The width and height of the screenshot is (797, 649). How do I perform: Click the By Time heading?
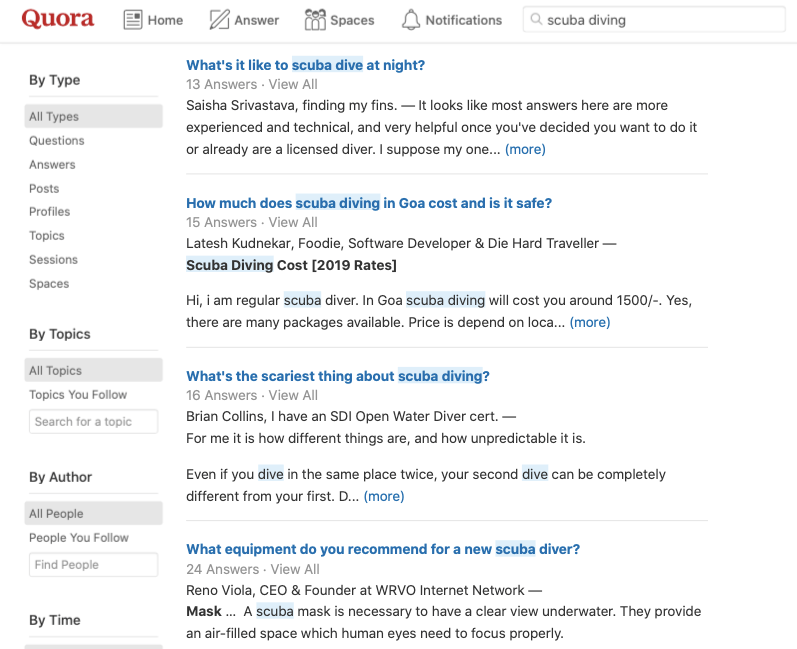pyautogui.click(x=54, y=620)
